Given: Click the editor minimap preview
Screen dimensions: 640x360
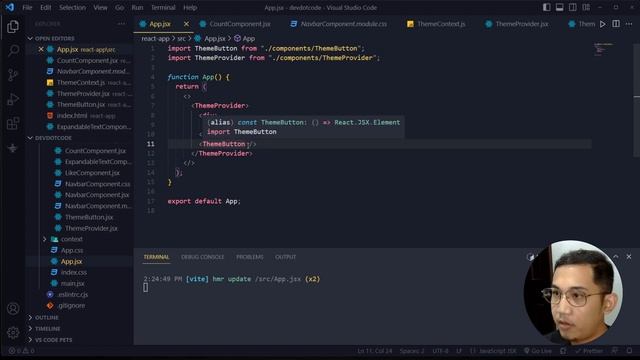Looking at the screenshot, I should tap(604, 49).
